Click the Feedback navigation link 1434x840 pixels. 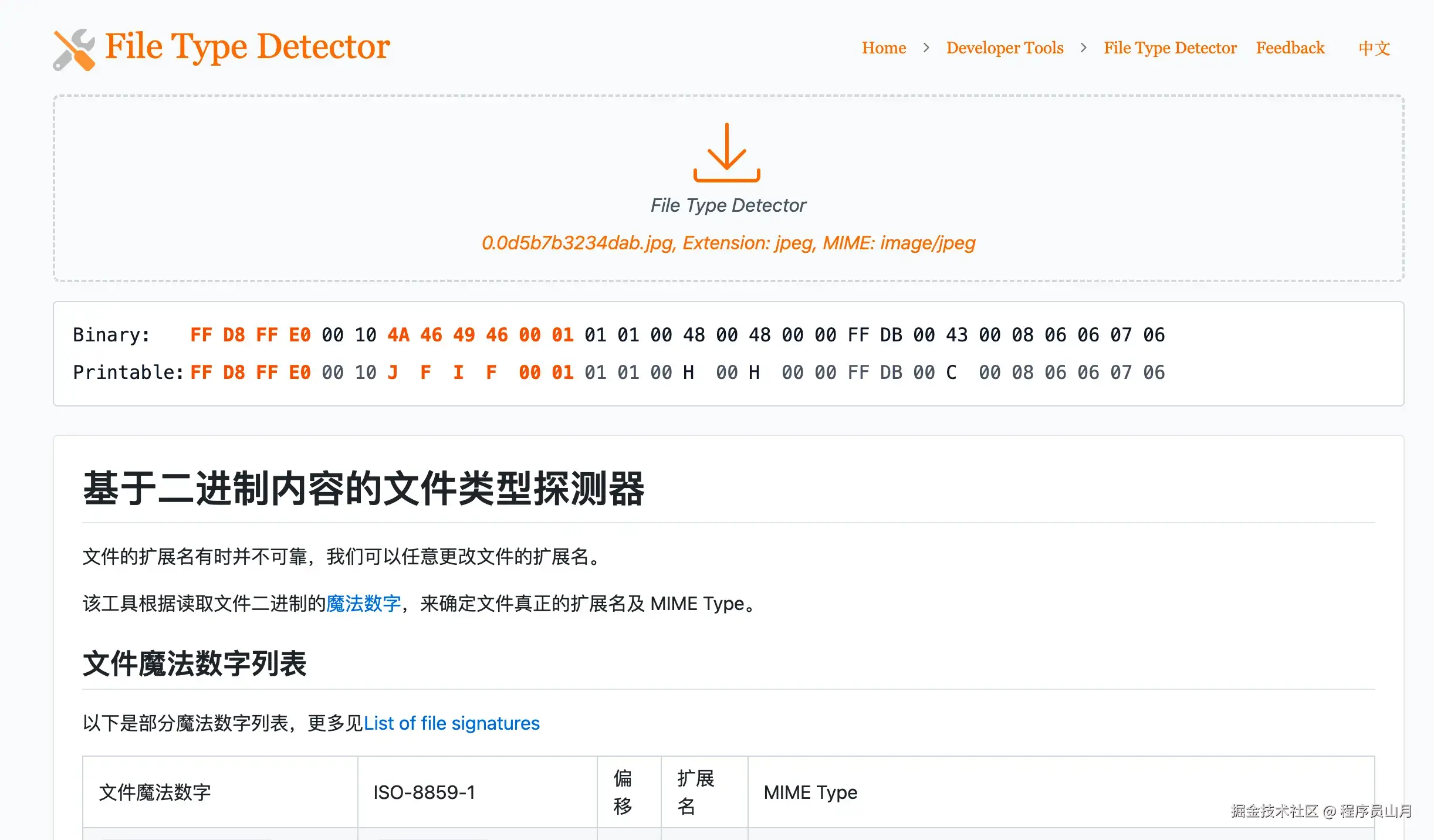[1289, 47]
